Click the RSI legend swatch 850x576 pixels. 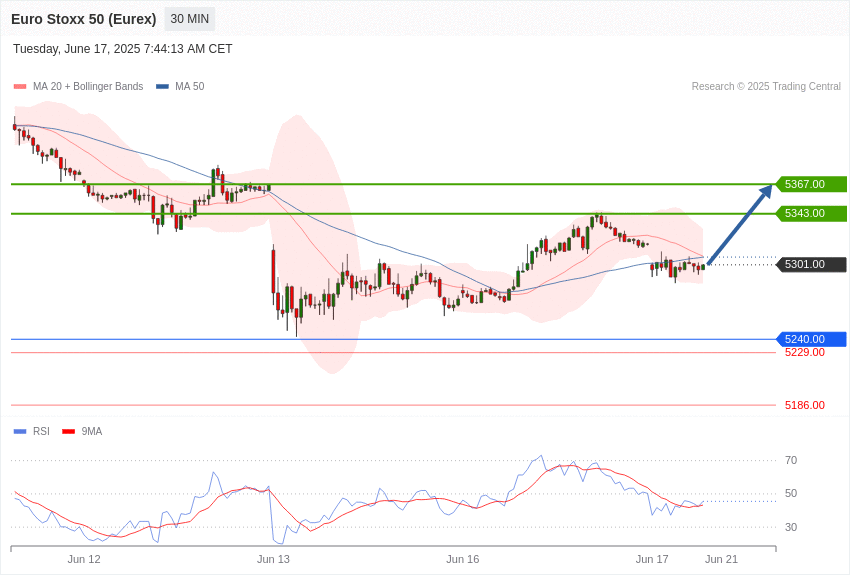[20, 431]
